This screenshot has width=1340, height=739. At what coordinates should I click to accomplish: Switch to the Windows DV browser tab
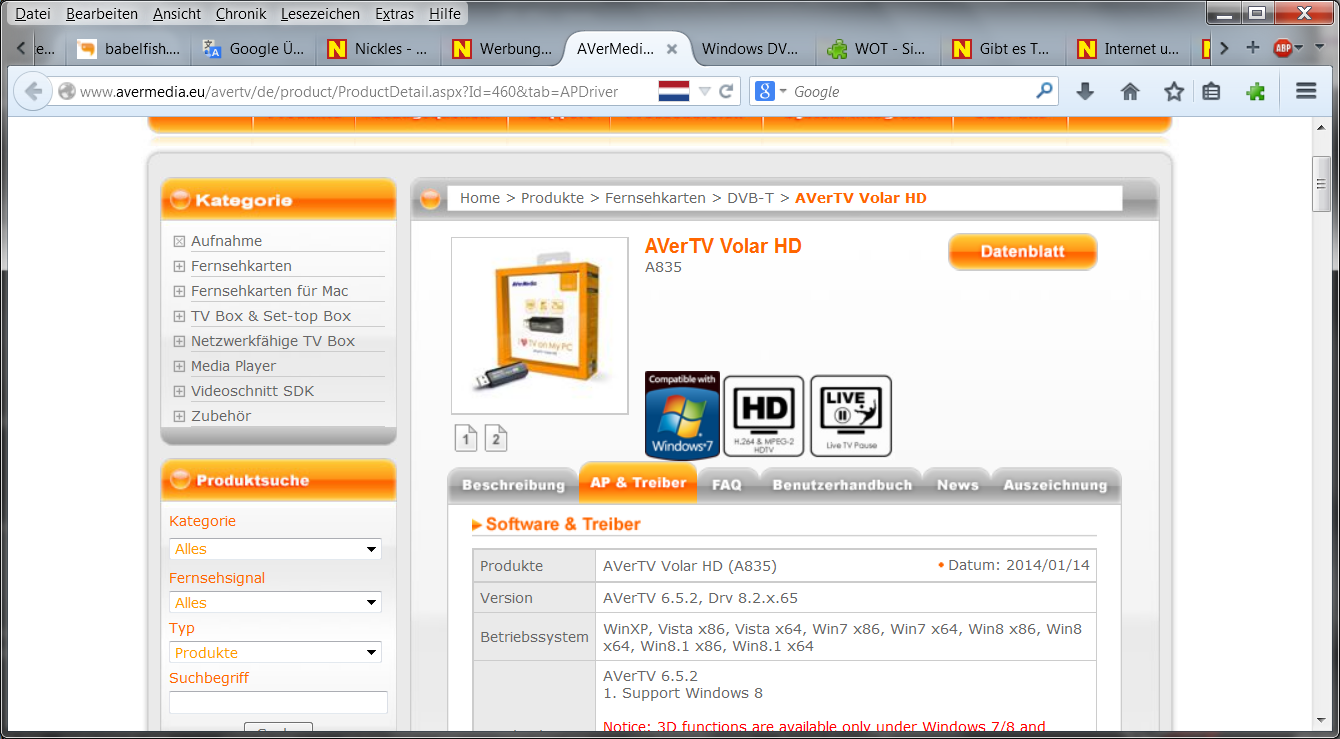749,48
